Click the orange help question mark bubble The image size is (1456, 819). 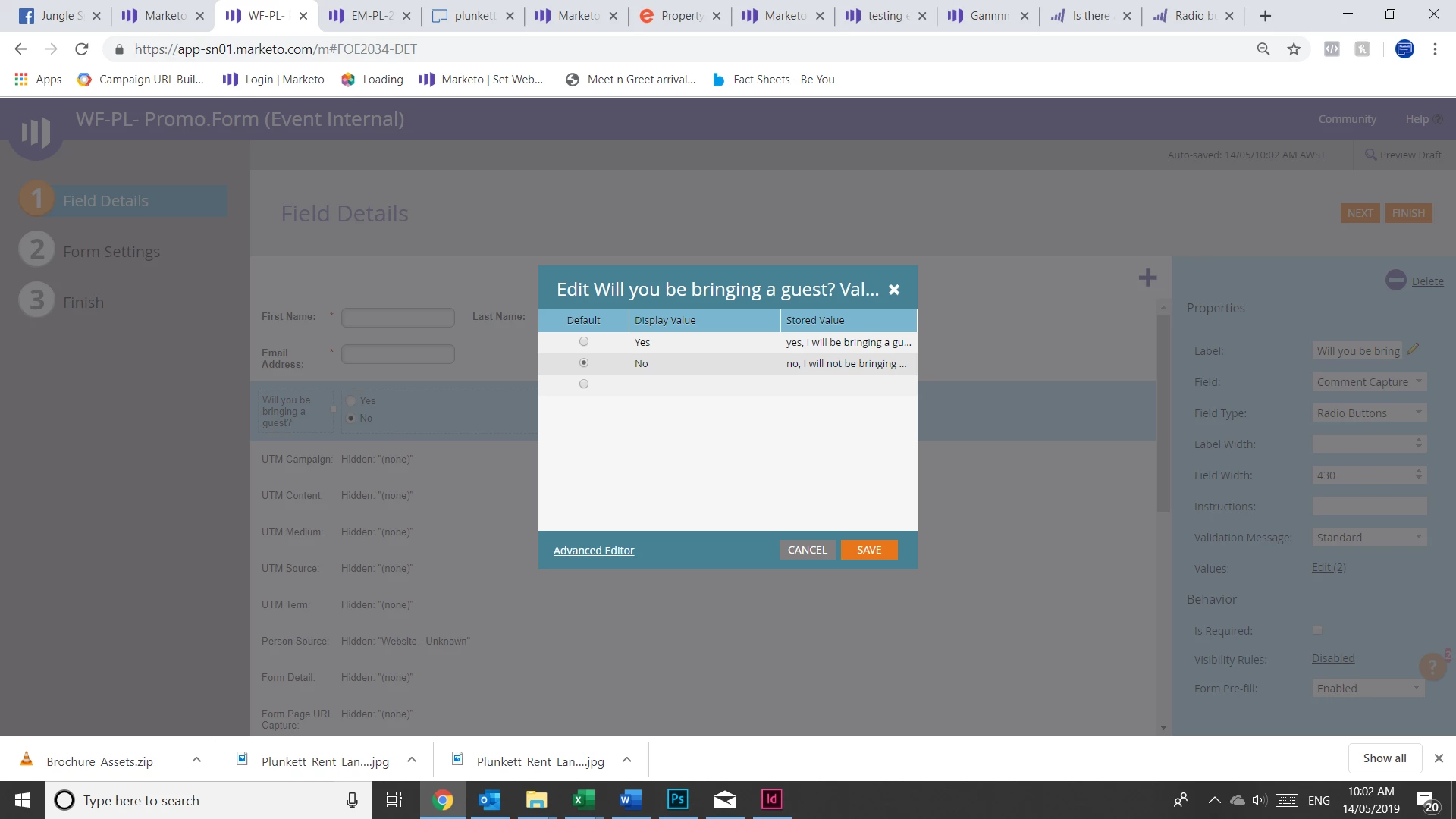tap(1432, 667)
